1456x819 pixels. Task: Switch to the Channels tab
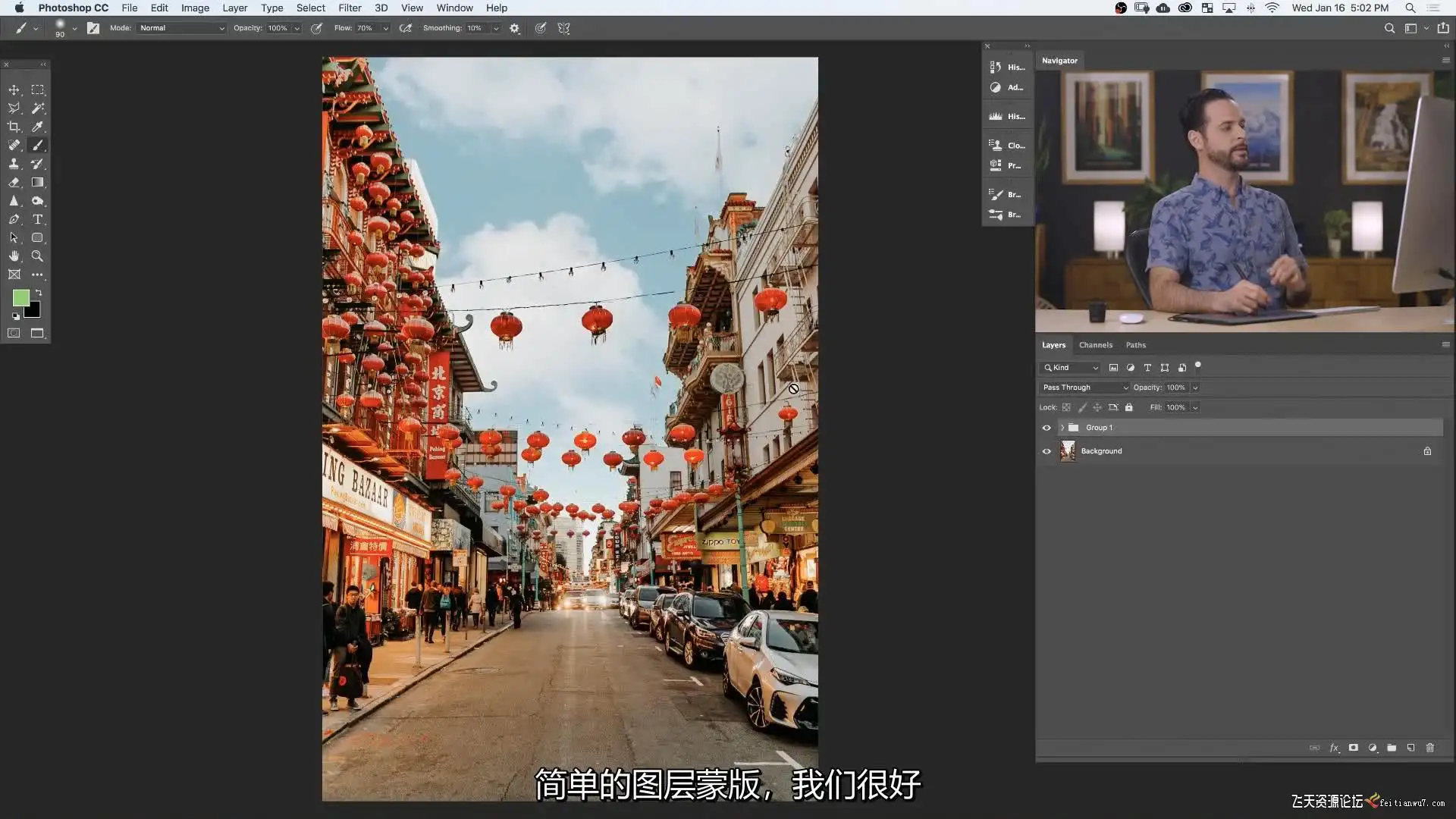1095,345
